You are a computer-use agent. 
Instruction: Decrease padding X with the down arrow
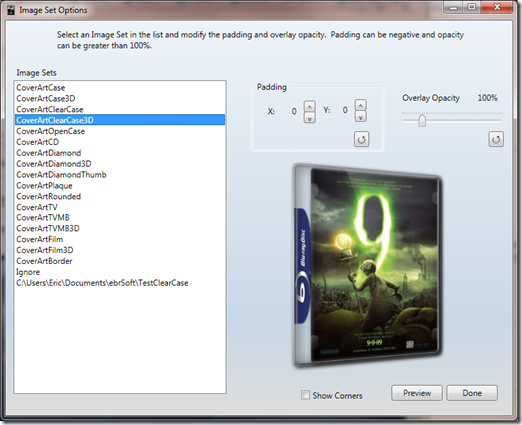pyautogui.click(x=310, y=118)
